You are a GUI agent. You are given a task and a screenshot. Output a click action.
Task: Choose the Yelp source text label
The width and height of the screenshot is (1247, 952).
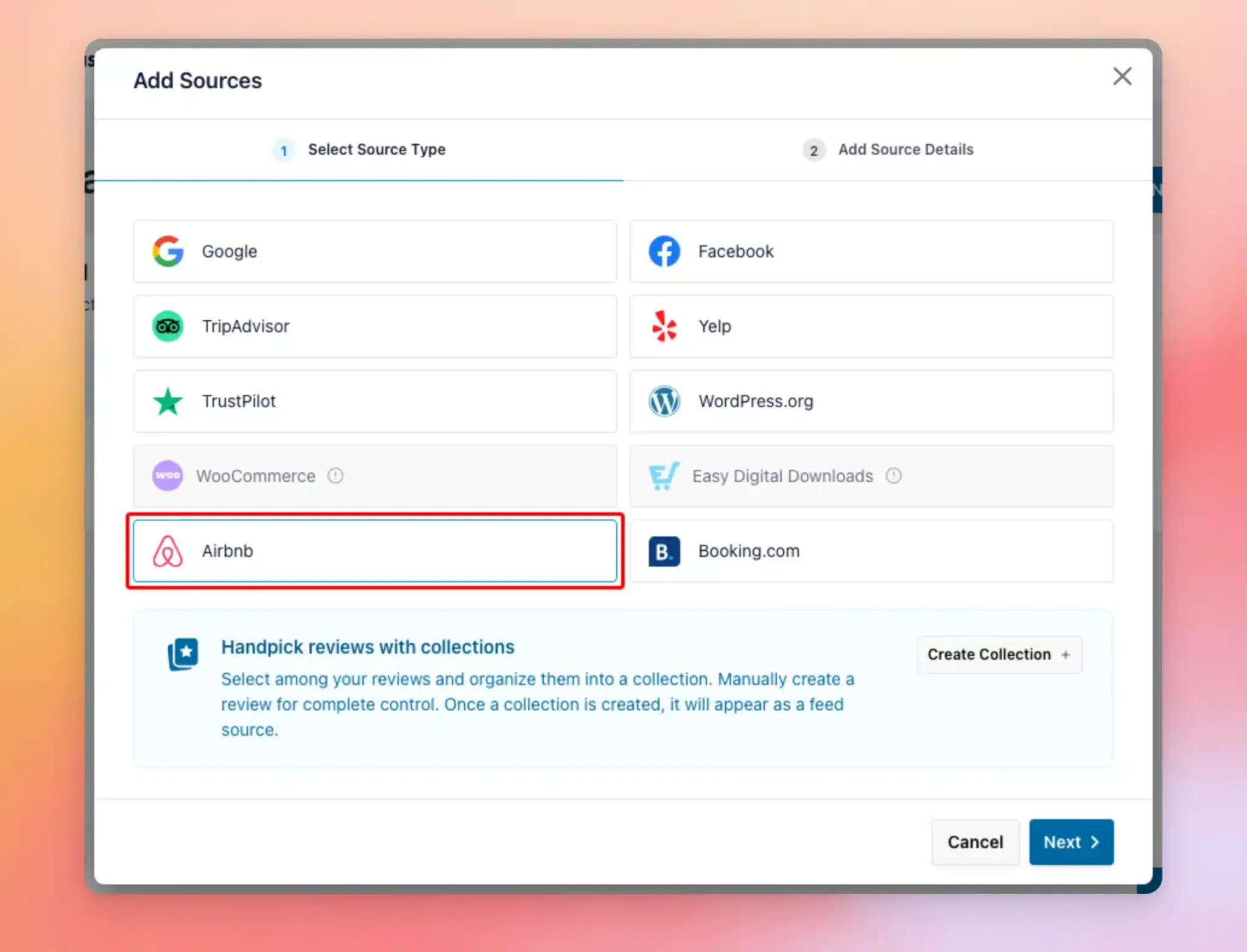click(715, 327)
